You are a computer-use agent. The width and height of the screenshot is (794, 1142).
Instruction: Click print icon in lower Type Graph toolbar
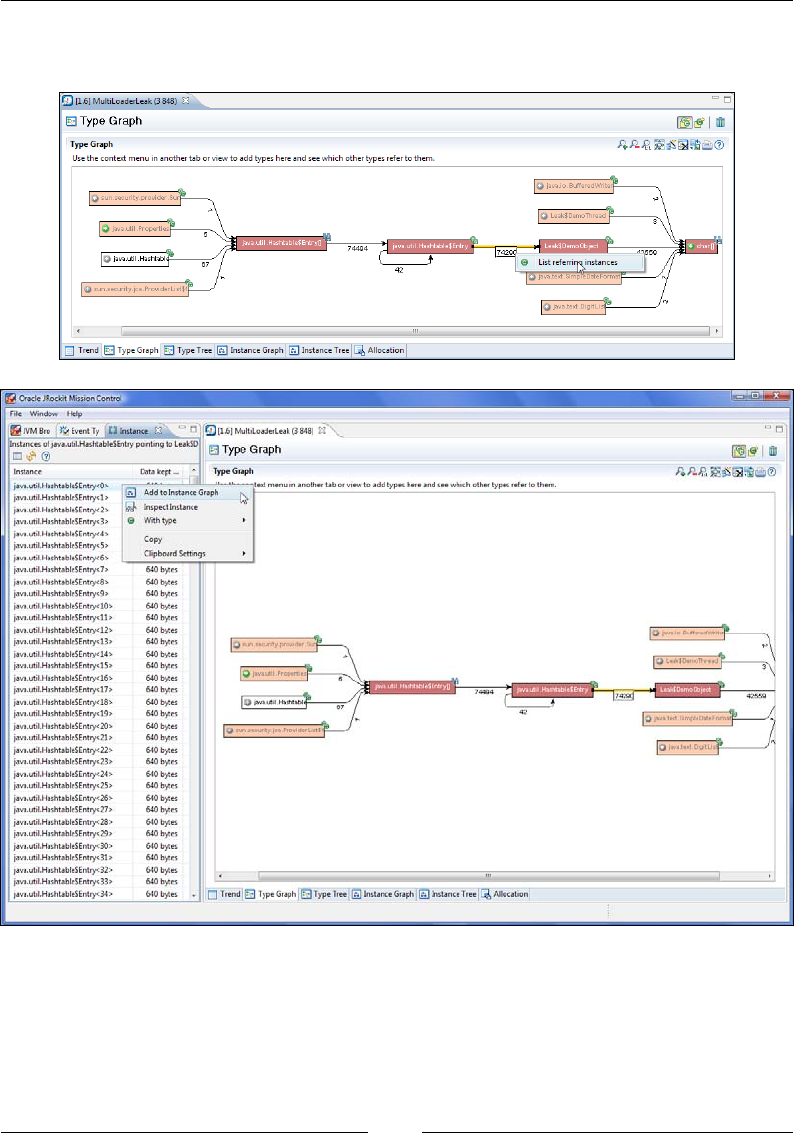click(760, 472)
